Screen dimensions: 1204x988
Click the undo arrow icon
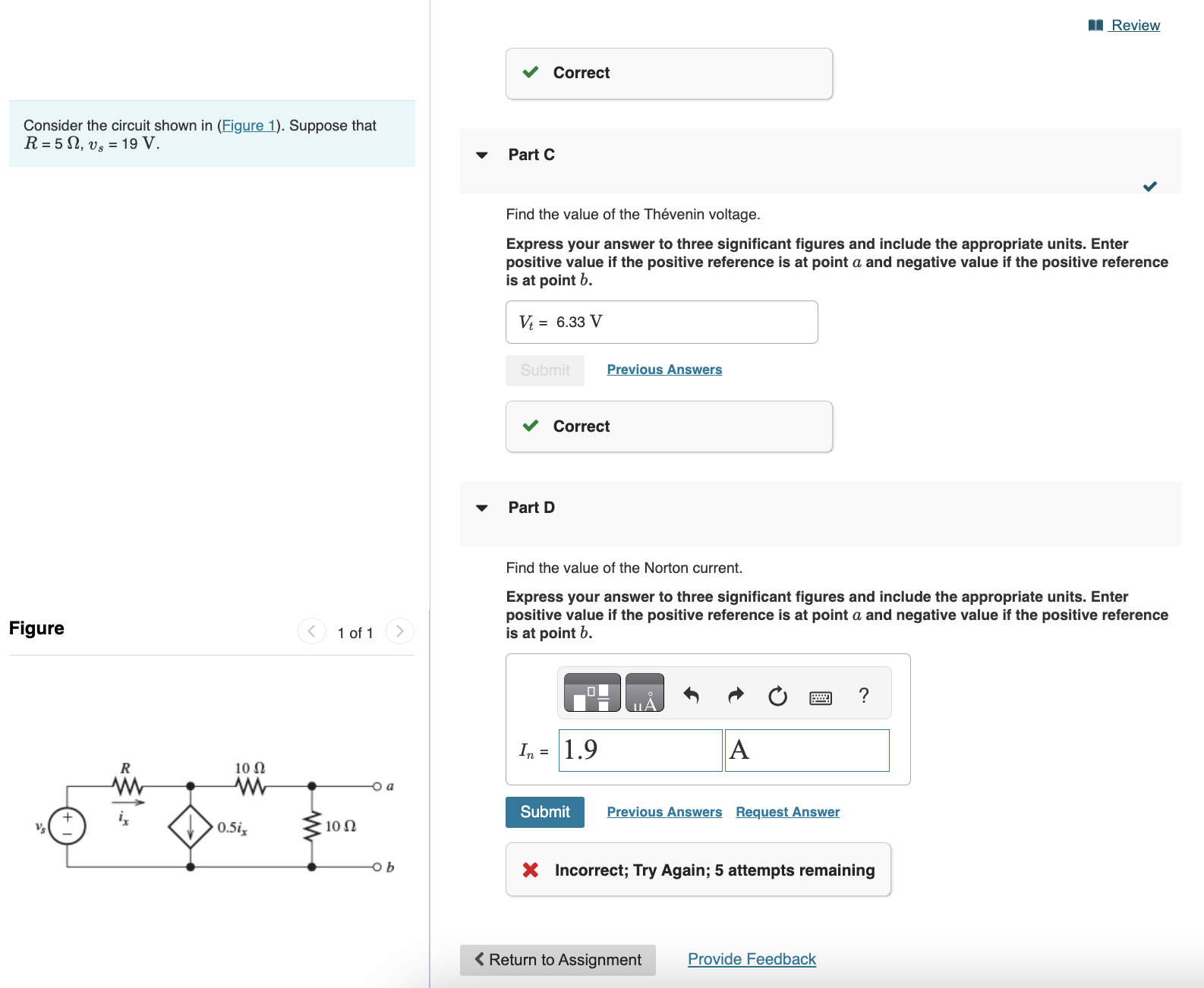pyautogui.click(x=691, y=695)
